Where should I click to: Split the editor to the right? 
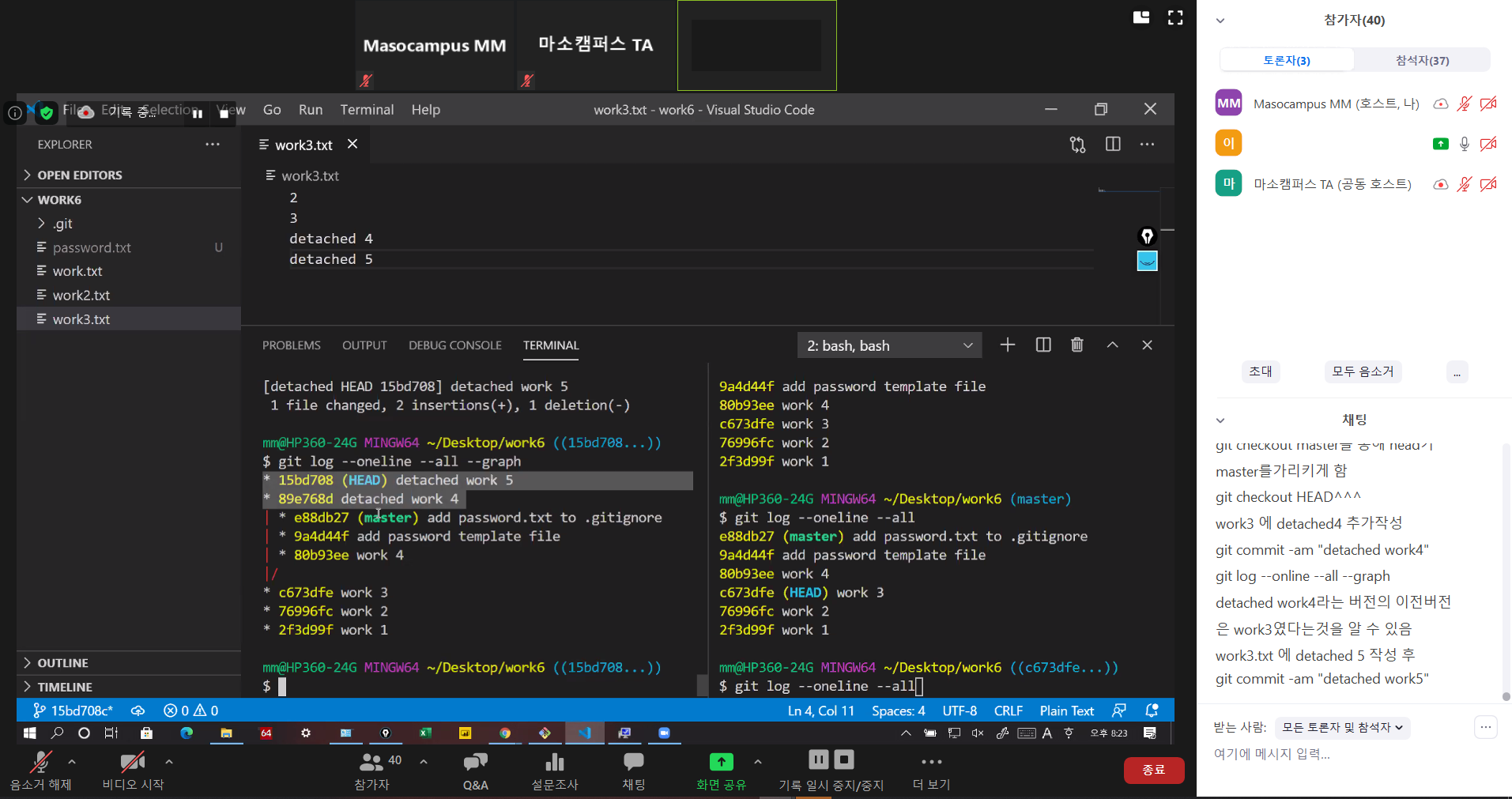1113,144
